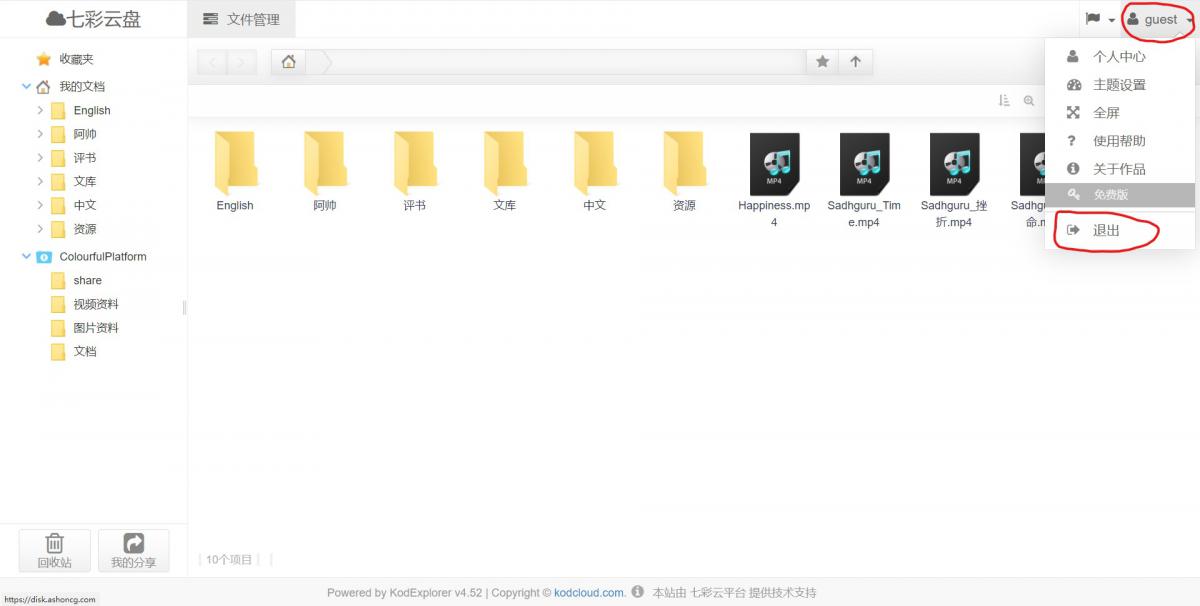
Task: Select the Happiness.mp4 file thumbnail
Action: point(774,165)
